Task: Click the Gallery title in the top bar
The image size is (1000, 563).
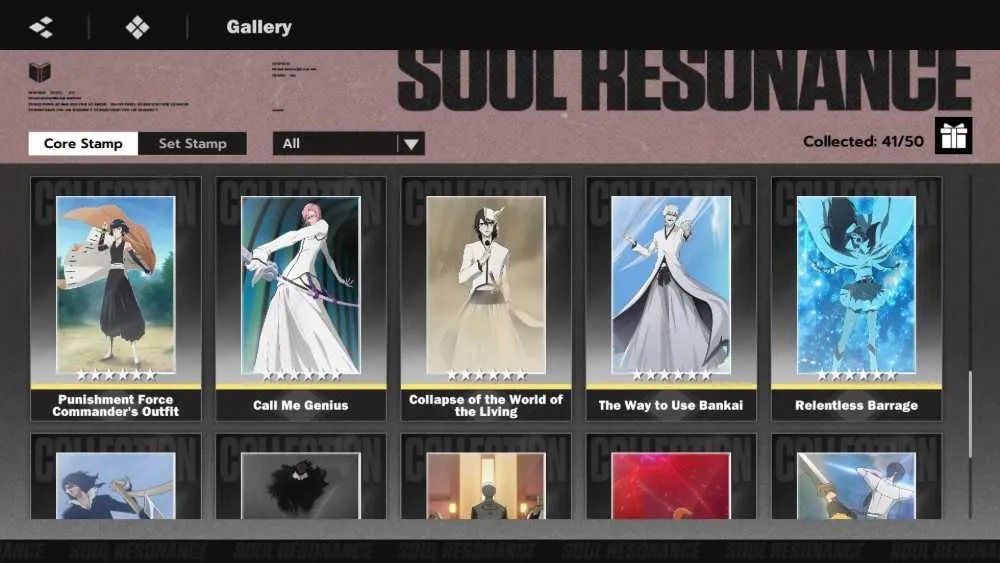Action: (x=259, y=27)
